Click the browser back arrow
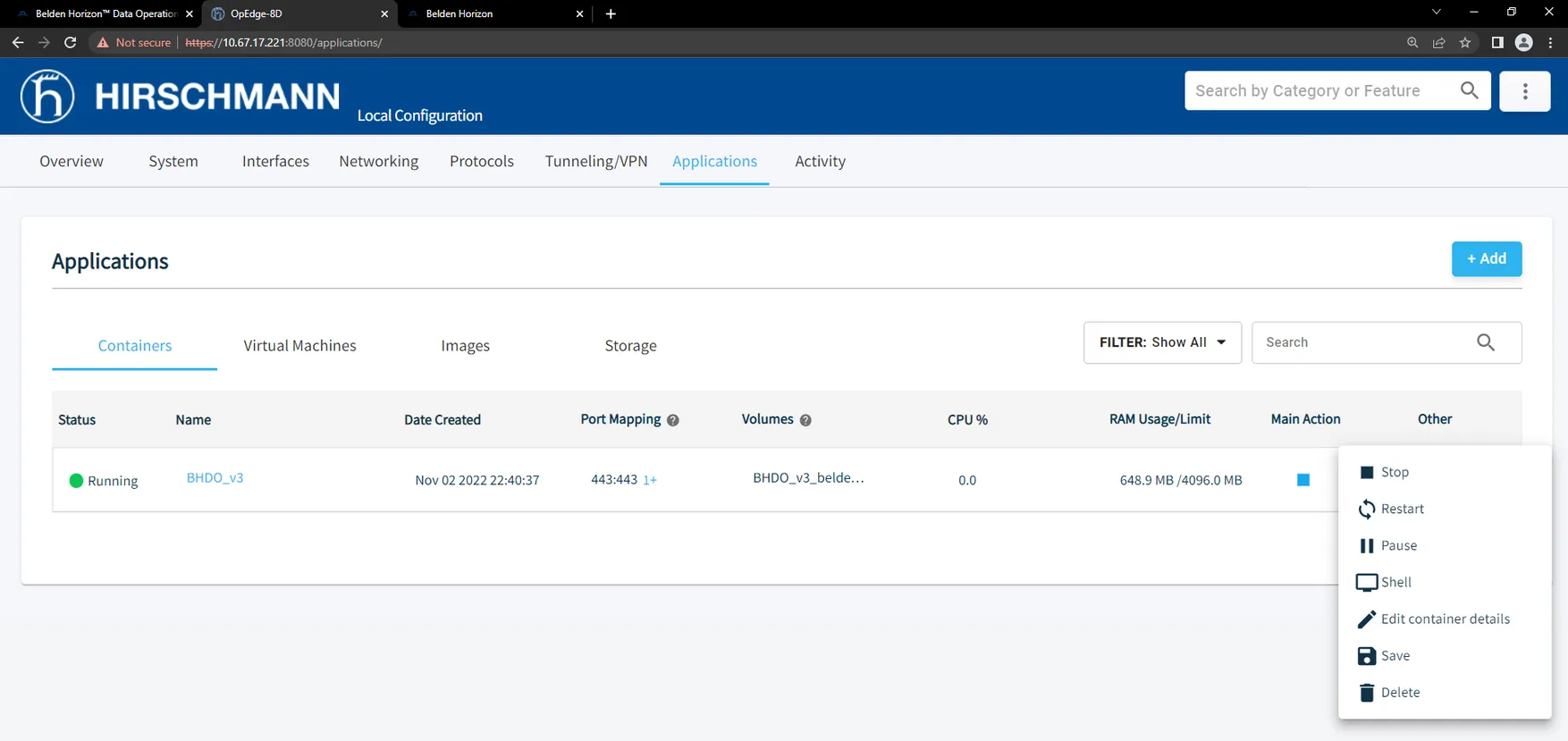Image resolution: width=1568 pixels, height=741 pixels. pos(18,42)
